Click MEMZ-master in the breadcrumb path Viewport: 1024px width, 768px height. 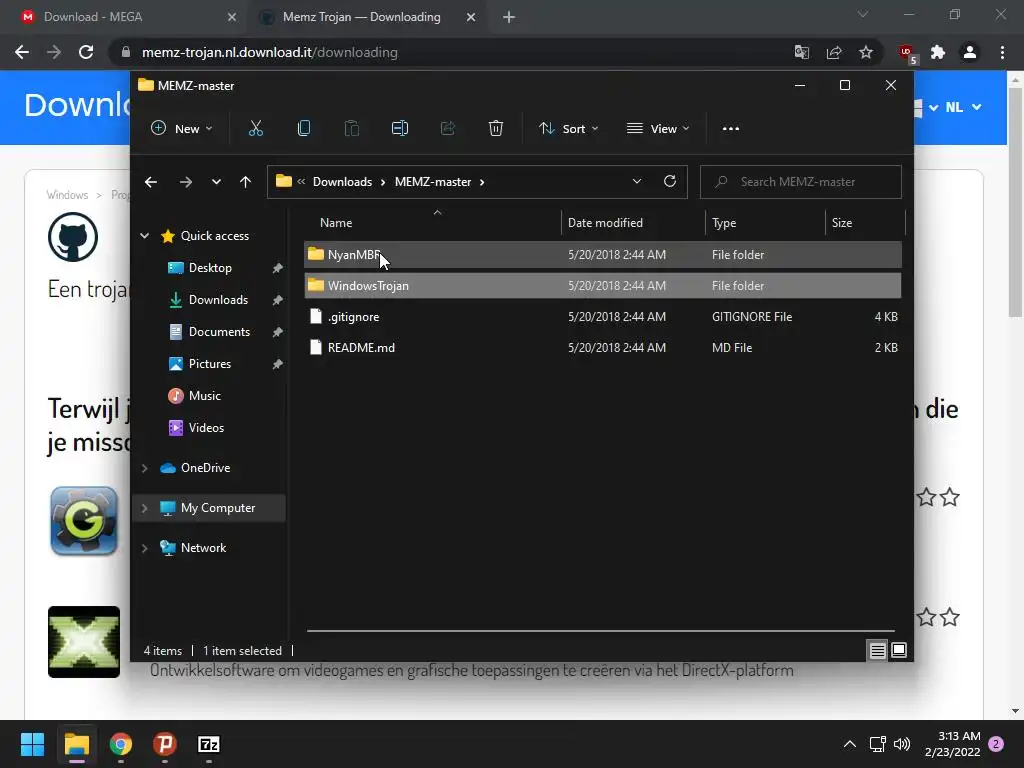click(x=433, y=182)
